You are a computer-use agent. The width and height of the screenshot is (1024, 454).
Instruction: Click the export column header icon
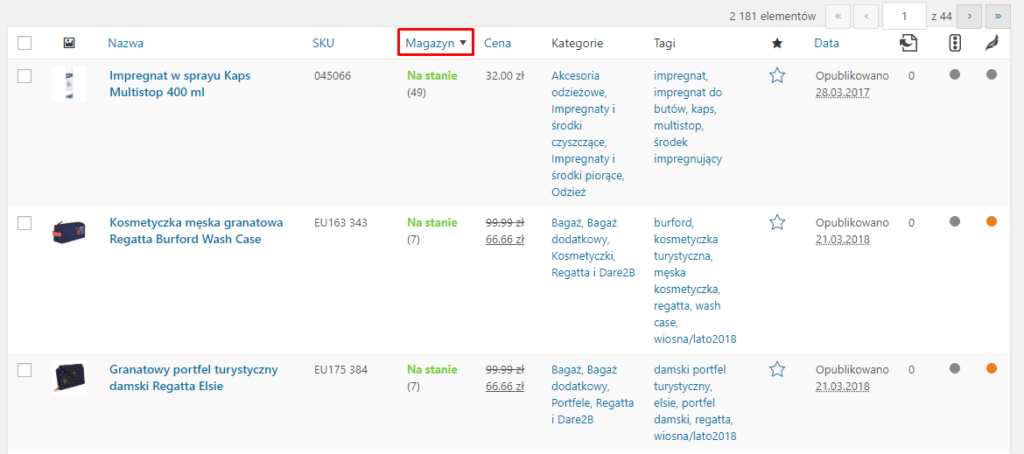coord(908,43)
